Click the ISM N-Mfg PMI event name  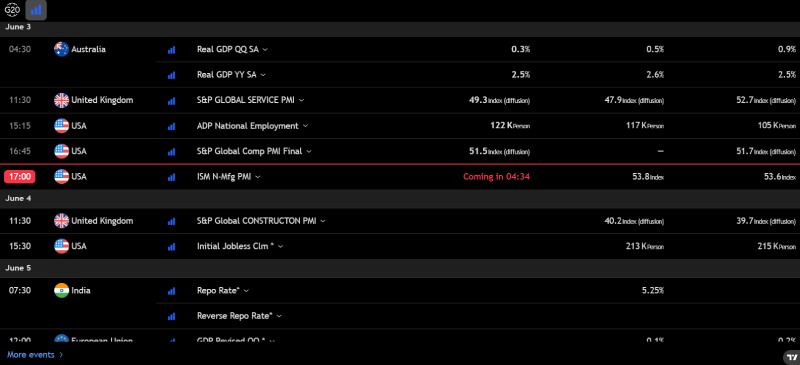click(224, 177)
